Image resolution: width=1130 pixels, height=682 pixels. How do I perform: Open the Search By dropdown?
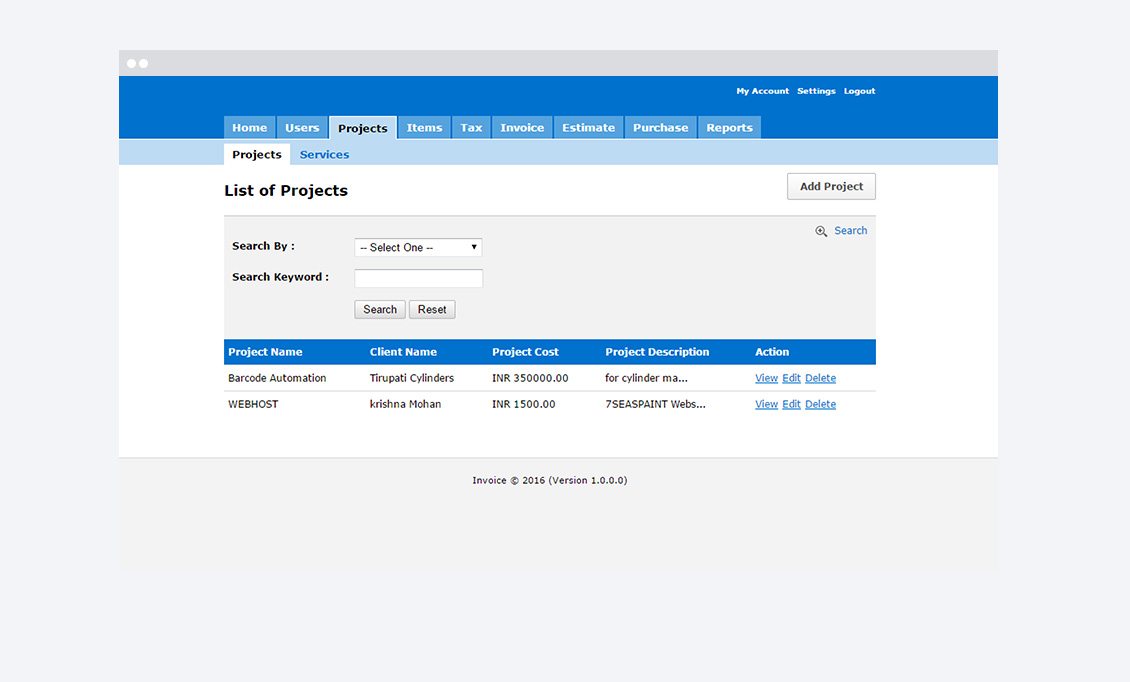point(418,247)
